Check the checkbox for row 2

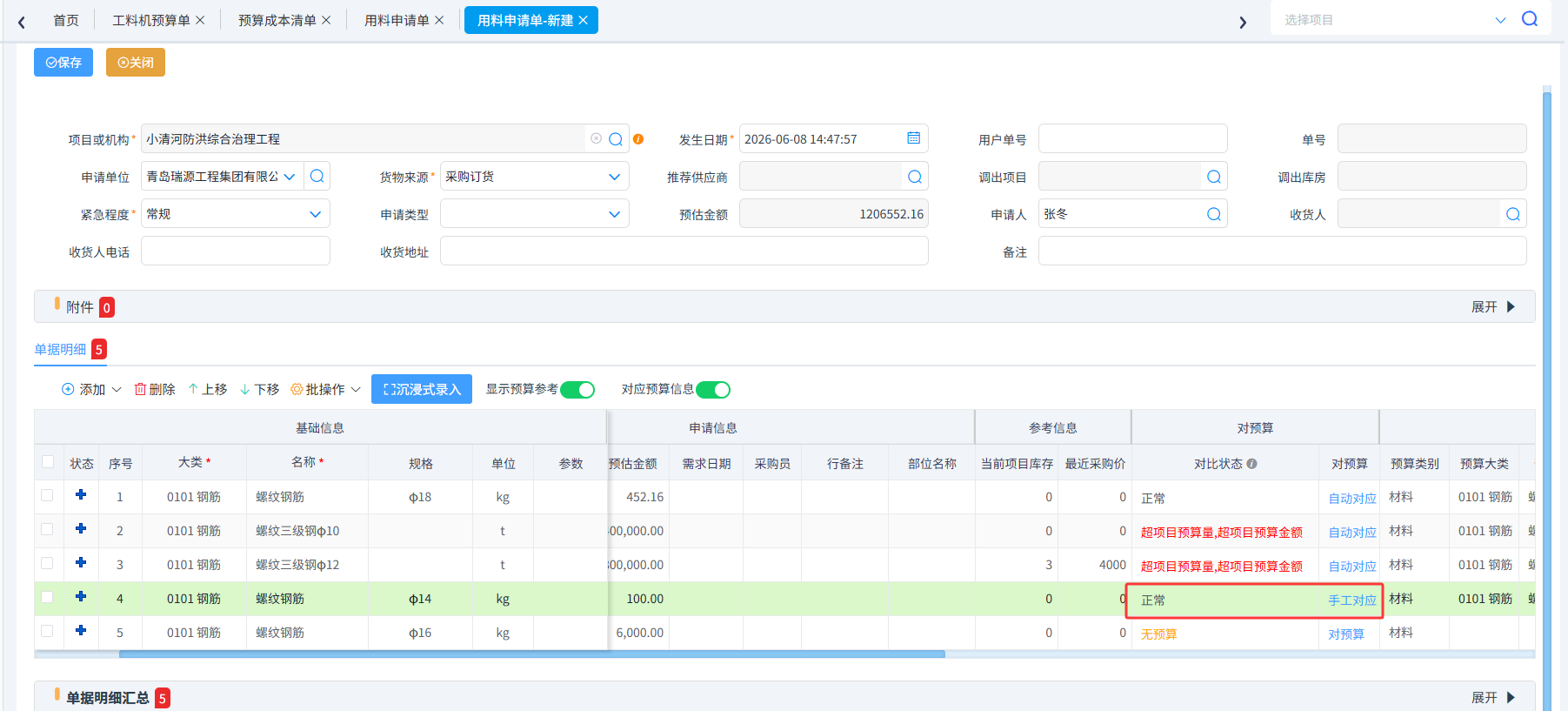[47, 529]
